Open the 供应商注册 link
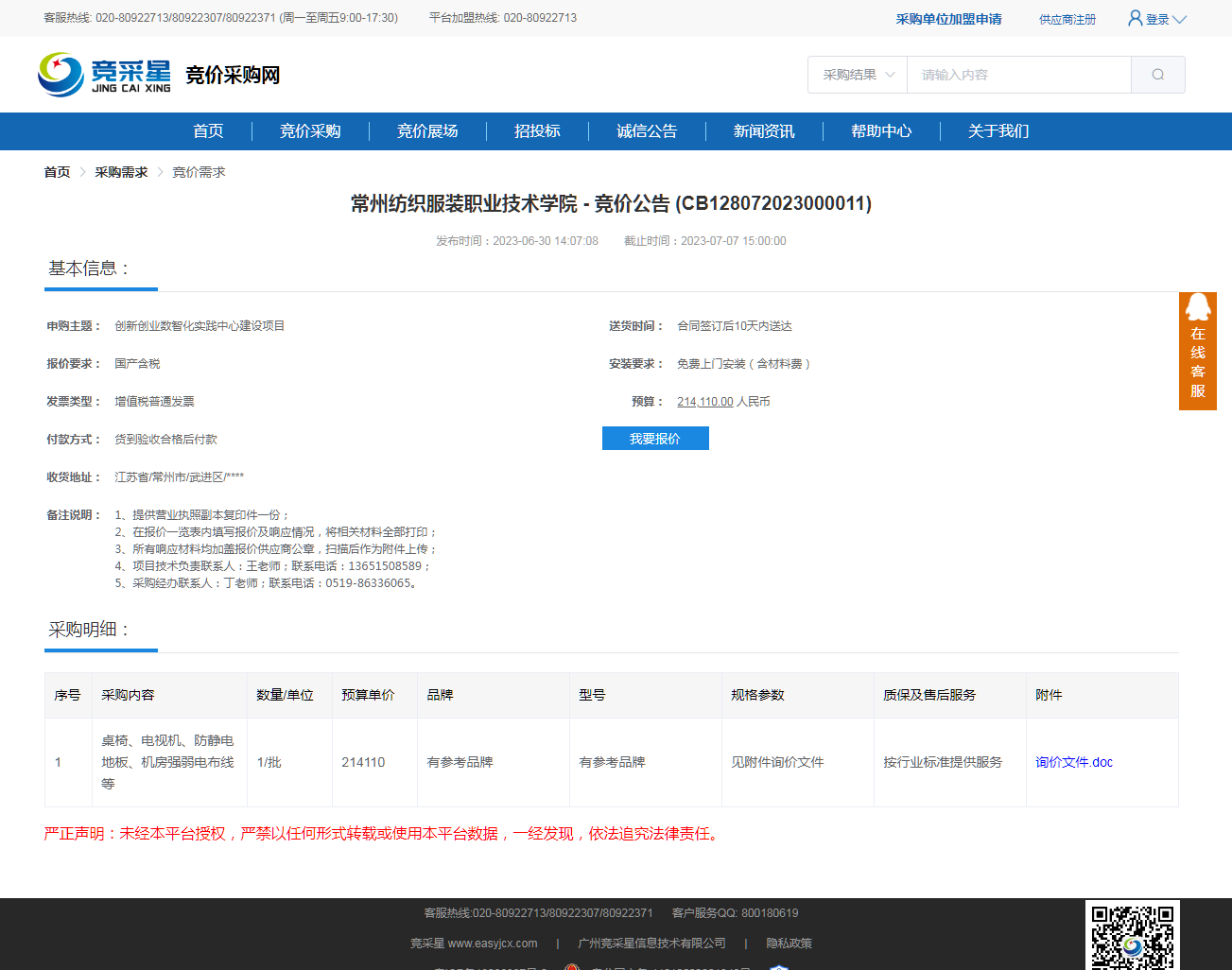The height and width of the screenshot is (970, 1232). 1067,19
